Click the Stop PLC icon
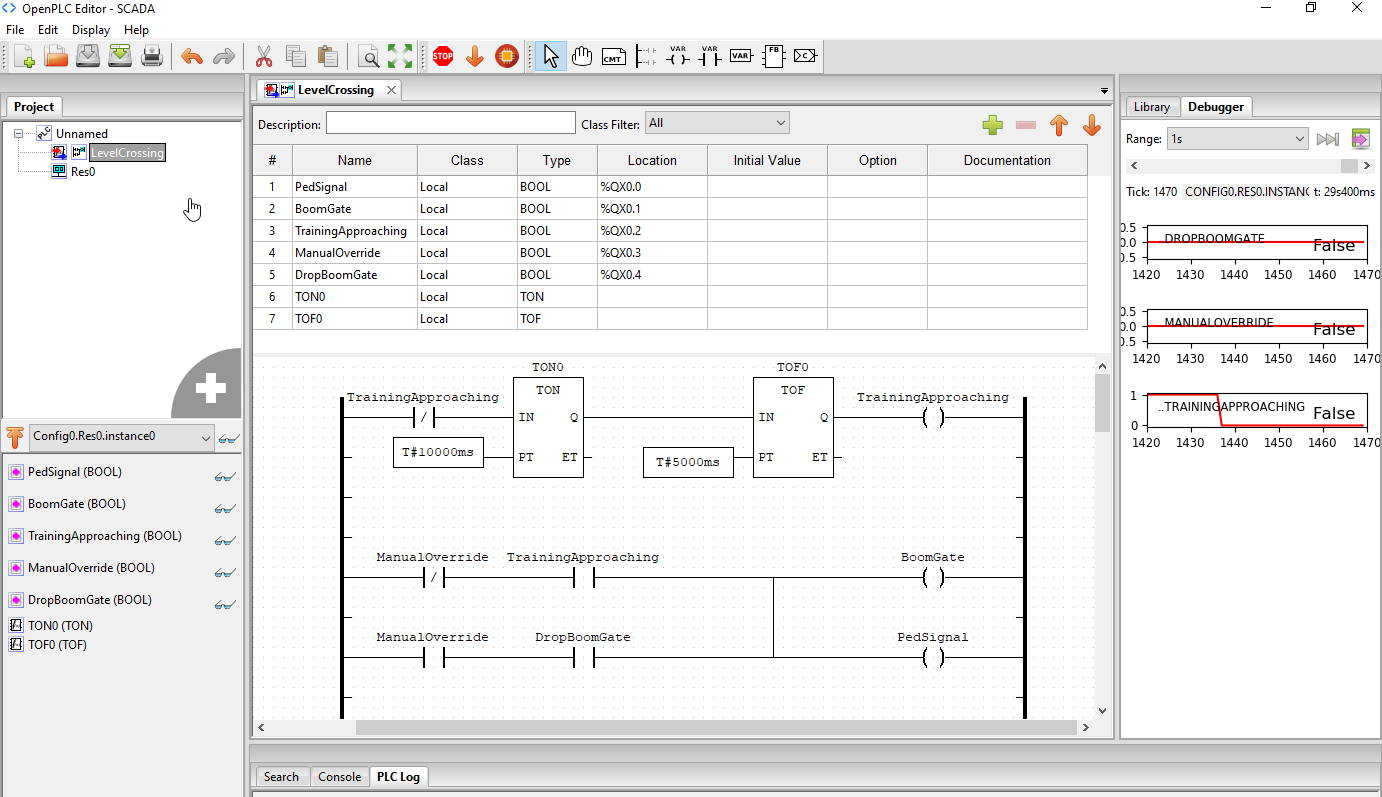This screenshot has width=1382, height=797. 442,56
